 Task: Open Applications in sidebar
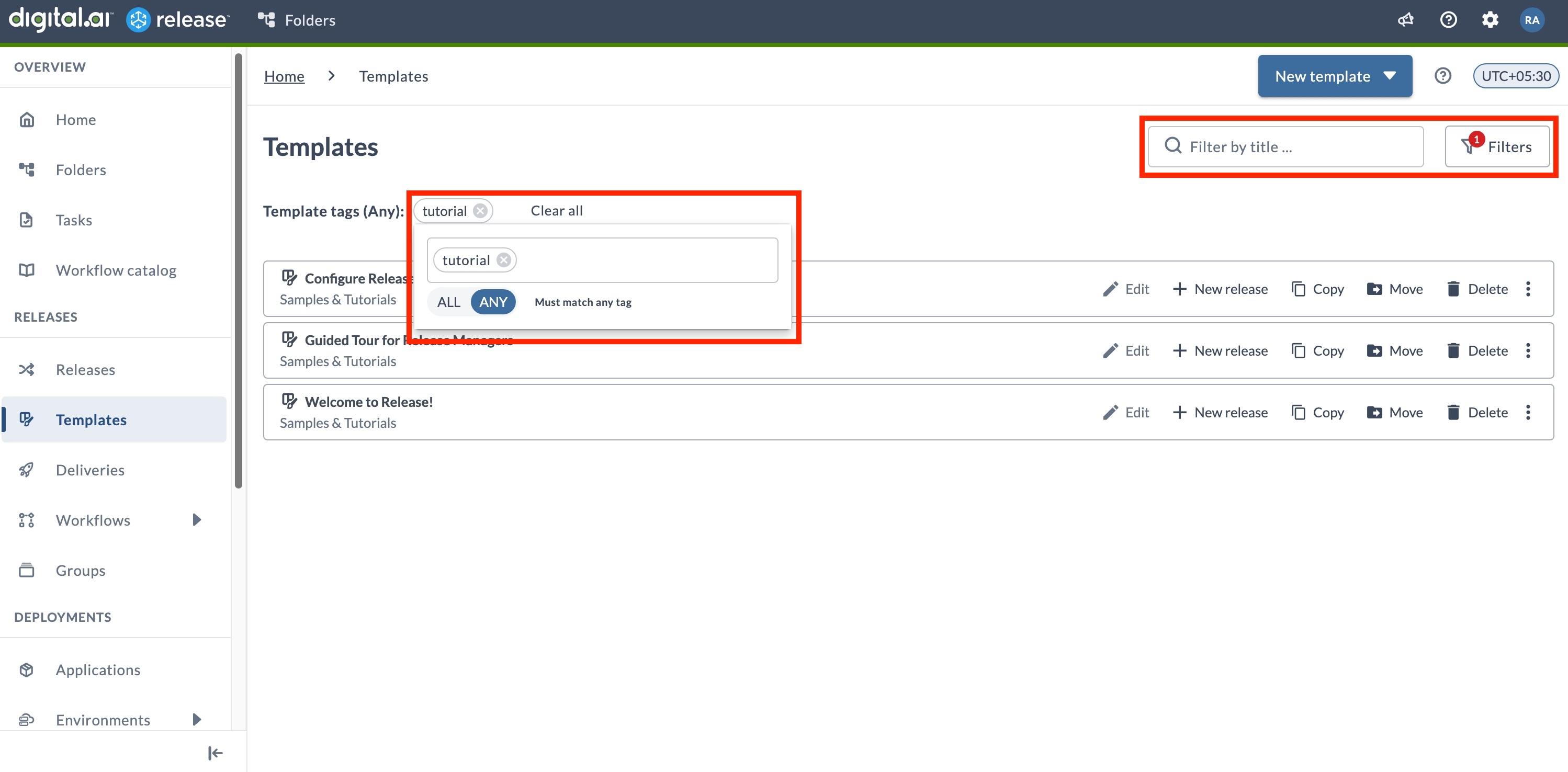[115, 670]
